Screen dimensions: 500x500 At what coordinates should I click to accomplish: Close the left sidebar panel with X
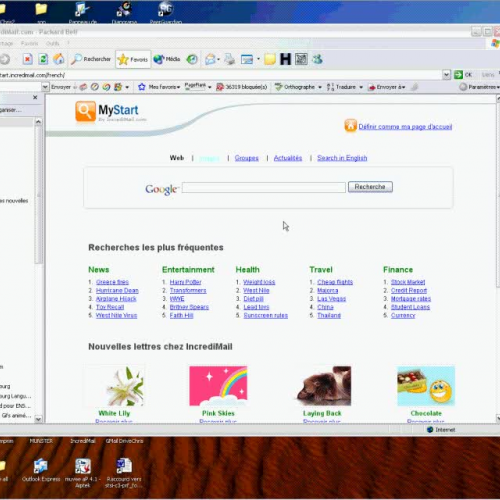pos(35,97)
